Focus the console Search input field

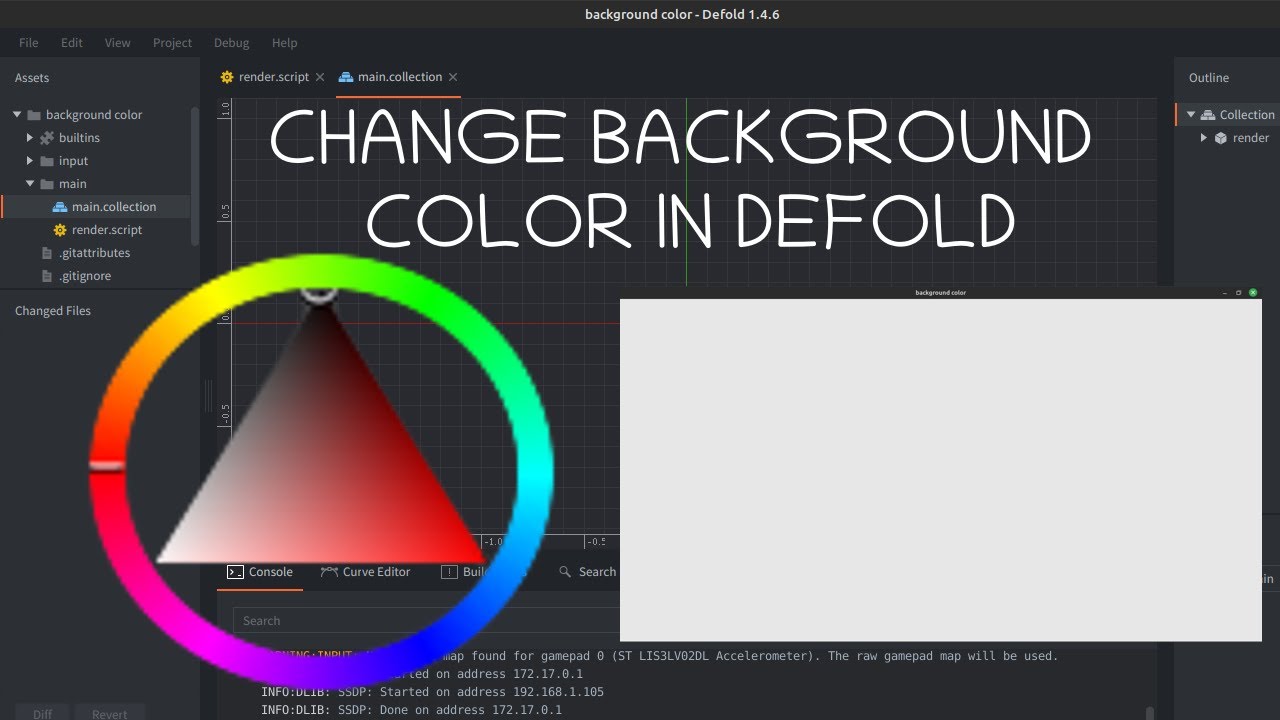(x=426, y=621)
